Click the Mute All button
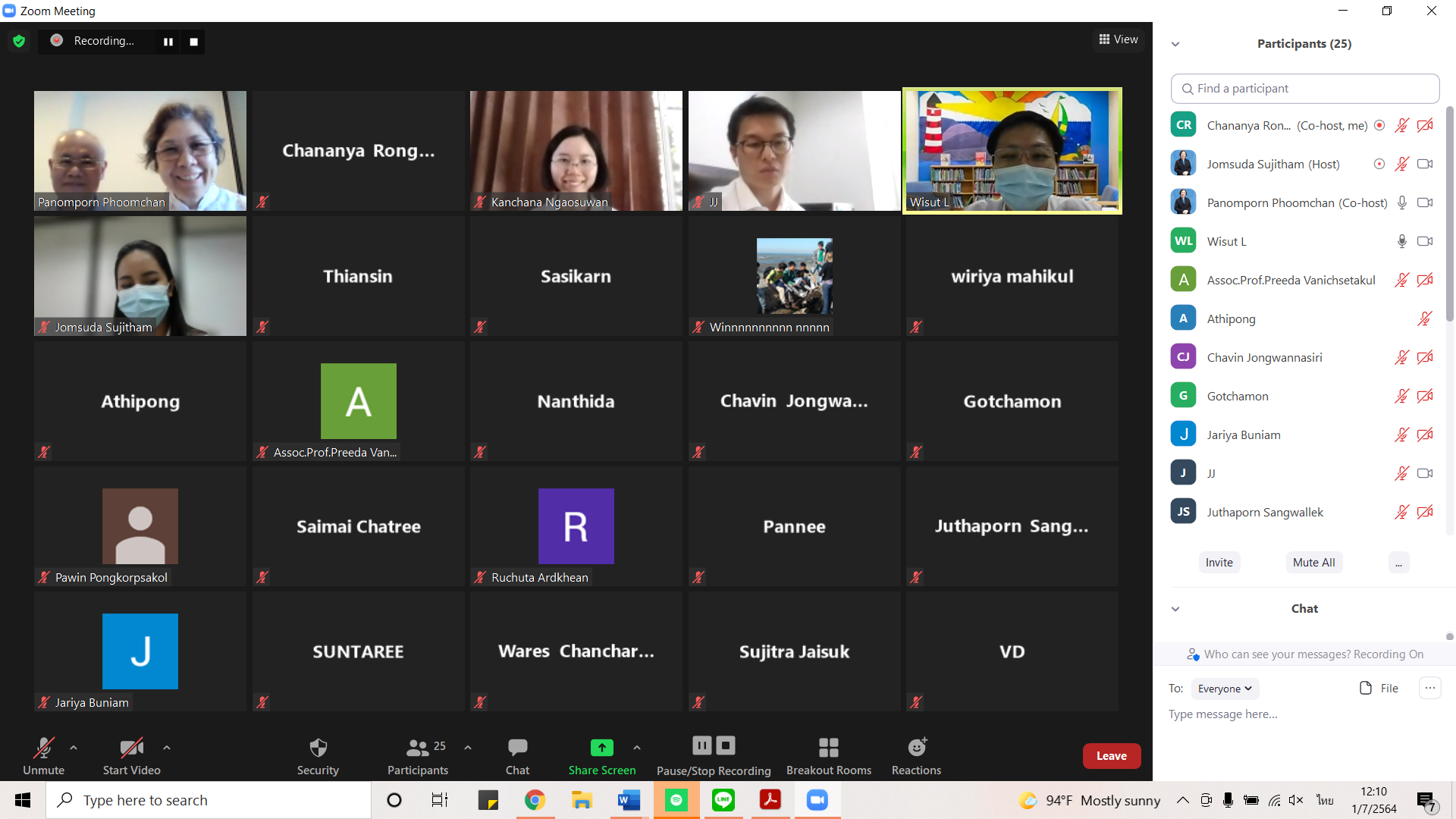This screenshot has height=819, width=1456. (x=1314, y=563)
